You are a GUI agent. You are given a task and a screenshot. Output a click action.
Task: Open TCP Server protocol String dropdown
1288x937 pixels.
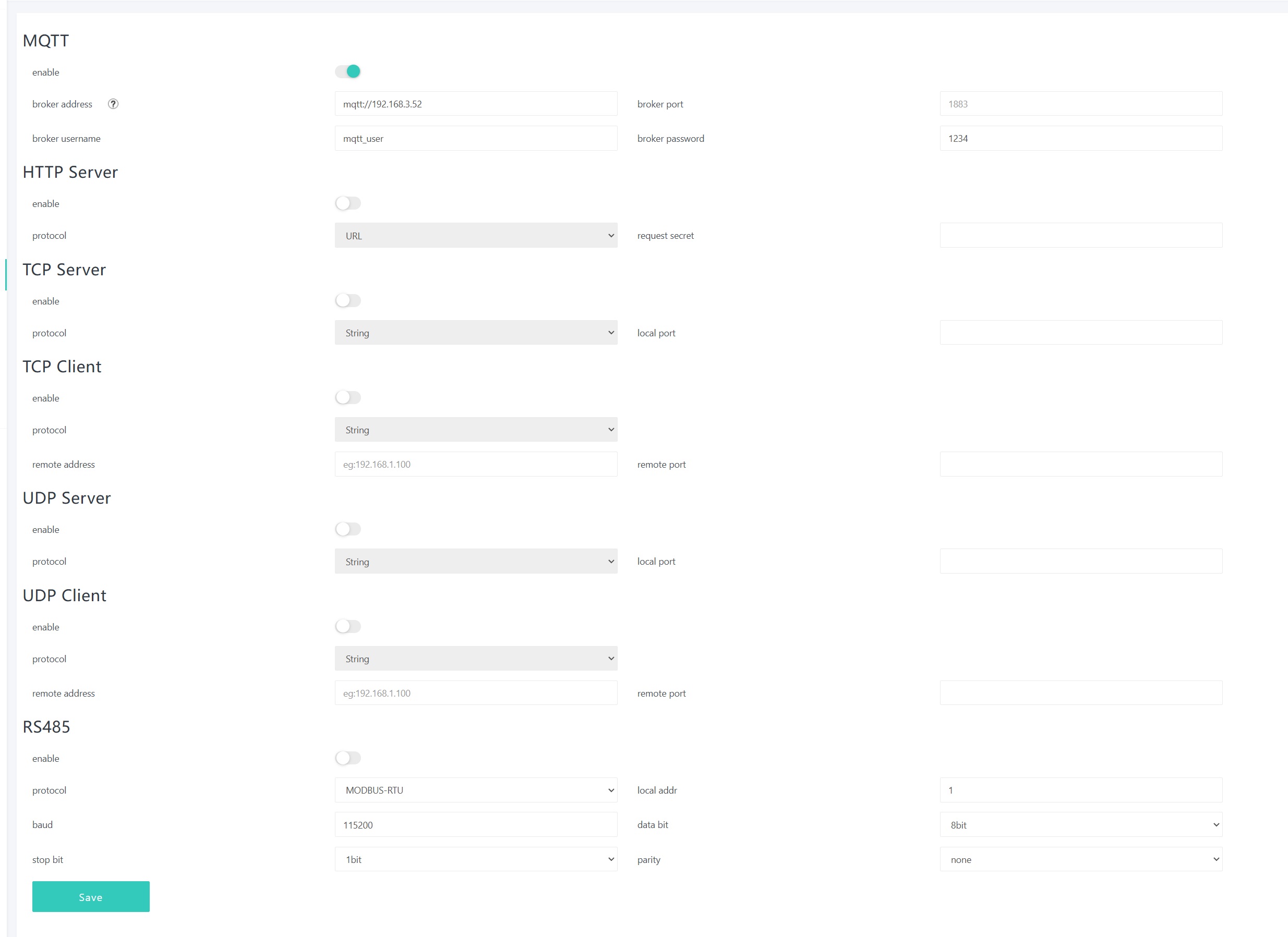coord(475,333)
